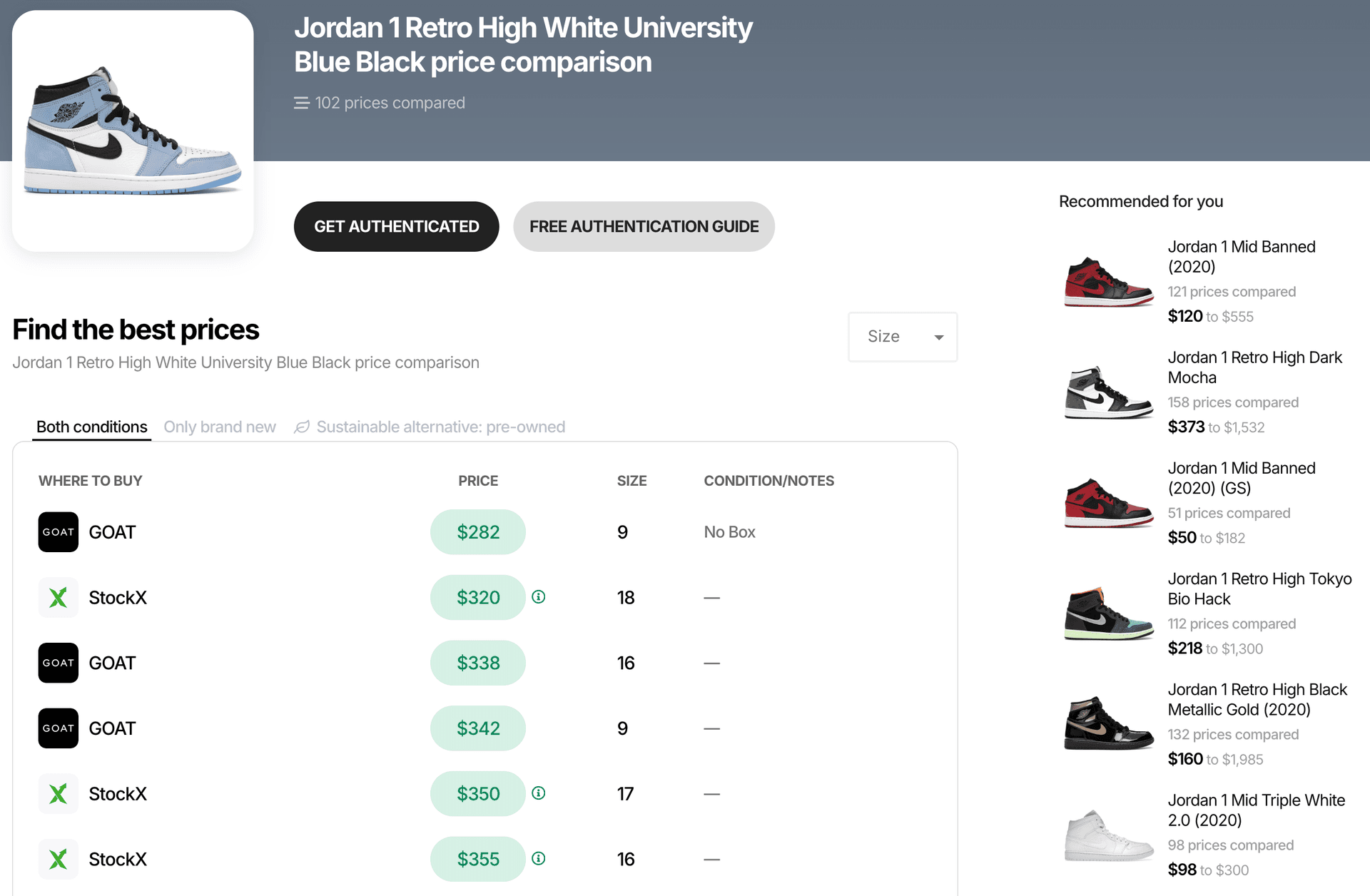Viewport: 1370px width, 896px height.
Task: Click the $282 price pill from GOAT
Action: click(x=477, y=531)
